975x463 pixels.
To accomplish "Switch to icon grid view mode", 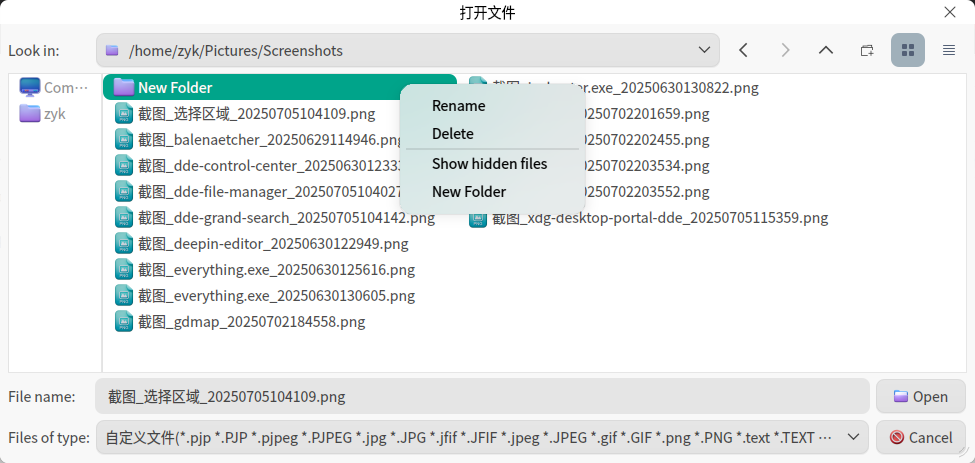I will [908, 50].
